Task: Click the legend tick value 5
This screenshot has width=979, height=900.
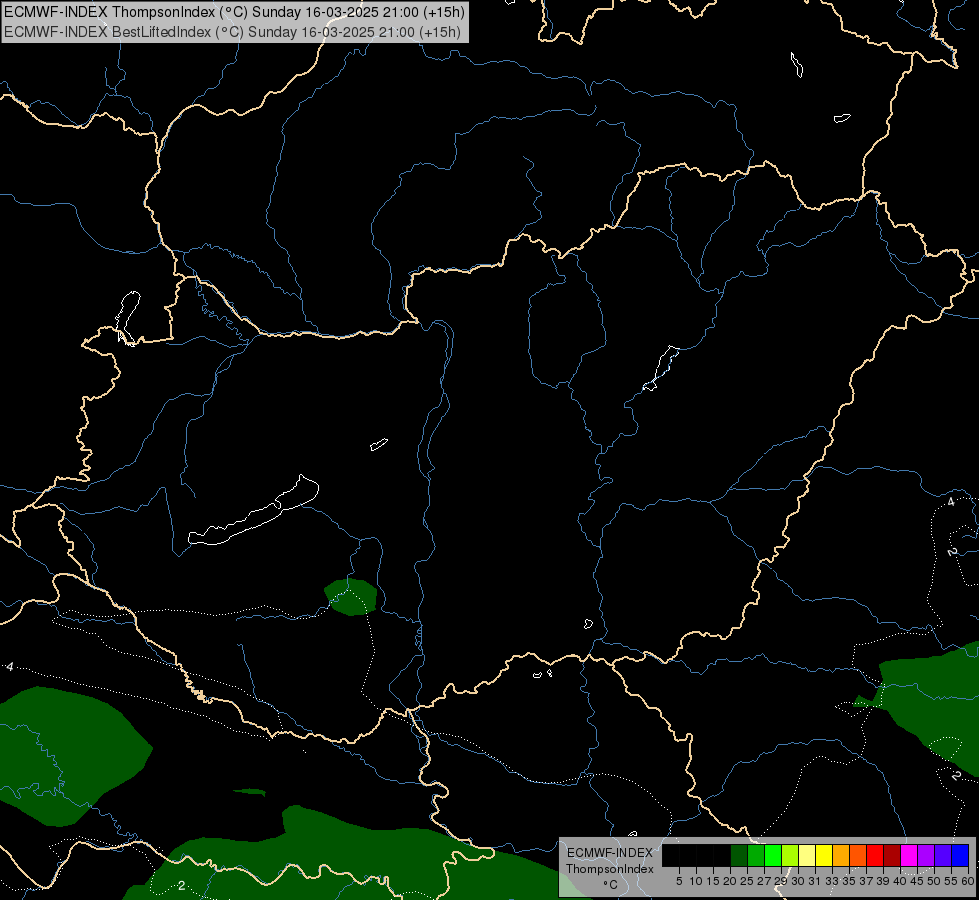Action: click(679, 881)
